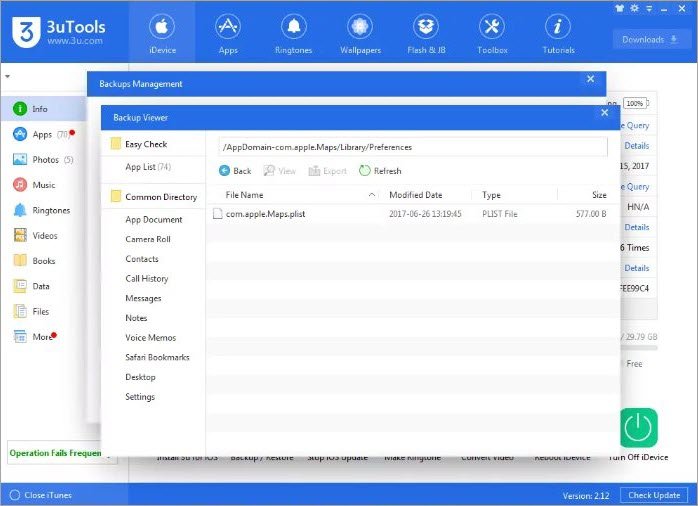The image size is (698, 506).
Task: Click the Turn Off iDevice power icon
Action: pyautogui.click(x=638, y=427)
